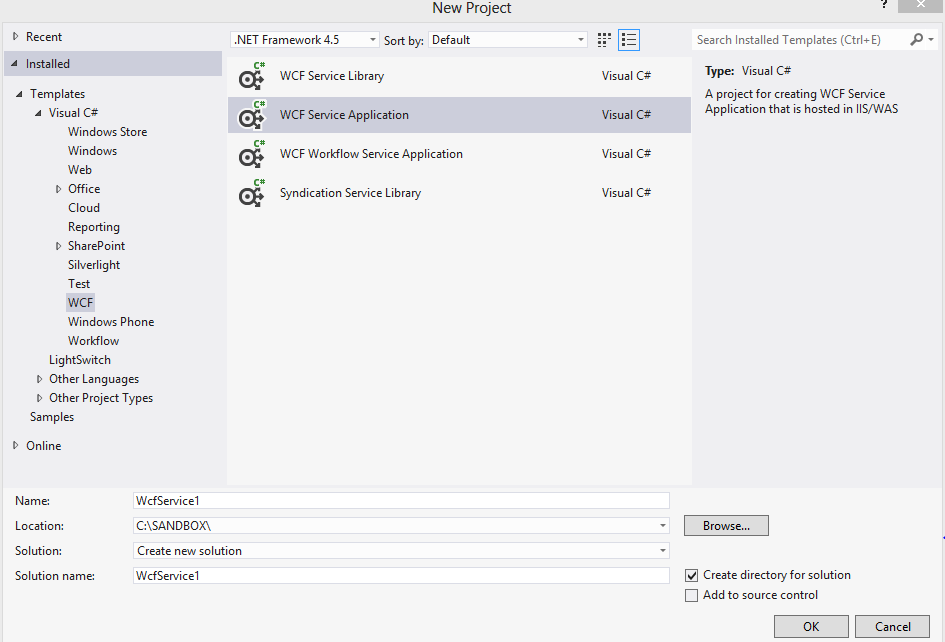Click the Syndication Service Library icon
Image resolution: width=945 pixels, height=642 pixels.
tap(251, 194)
